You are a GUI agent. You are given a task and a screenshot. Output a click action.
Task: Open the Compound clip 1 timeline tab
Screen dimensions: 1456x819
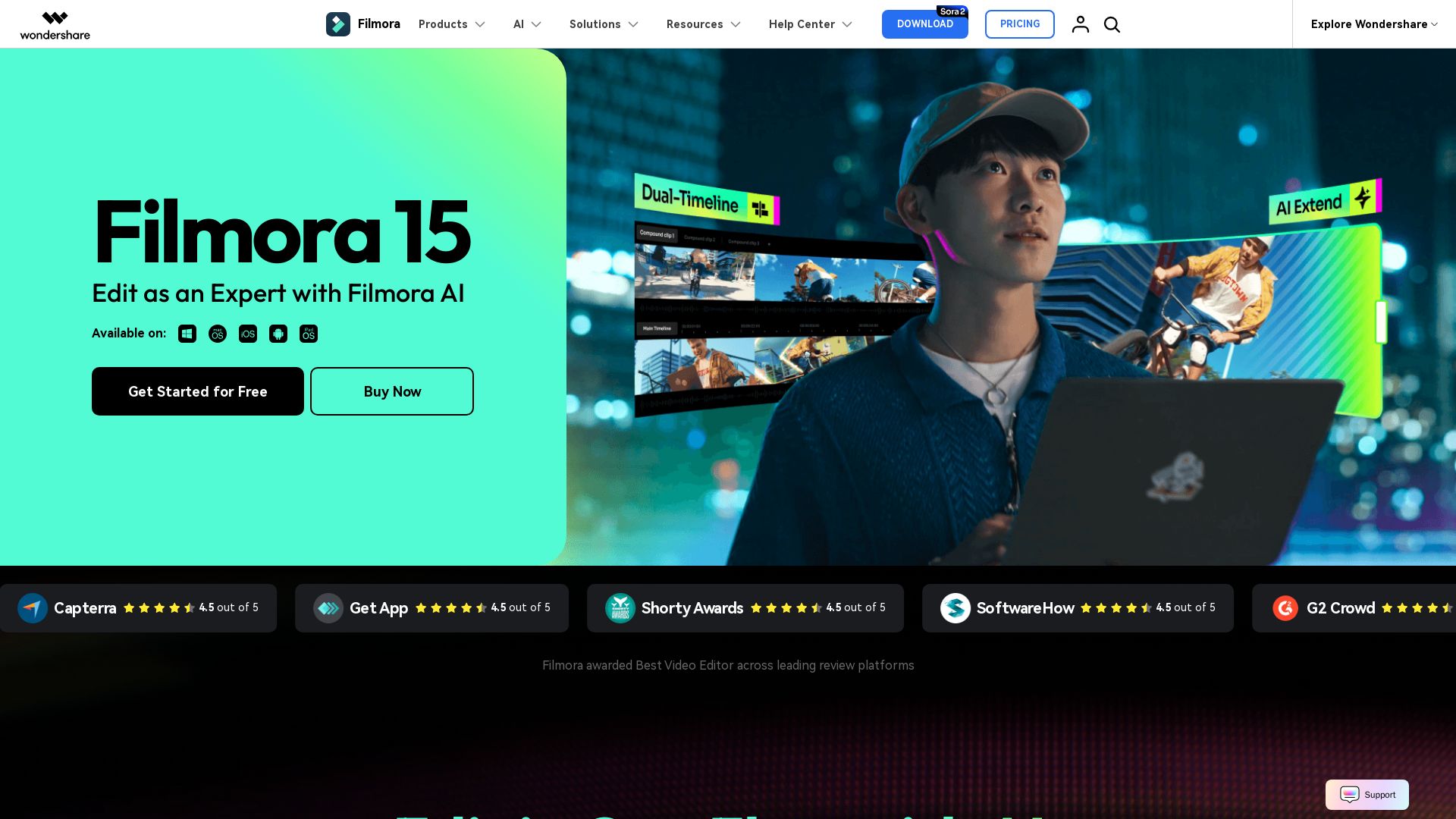[657, 234]
